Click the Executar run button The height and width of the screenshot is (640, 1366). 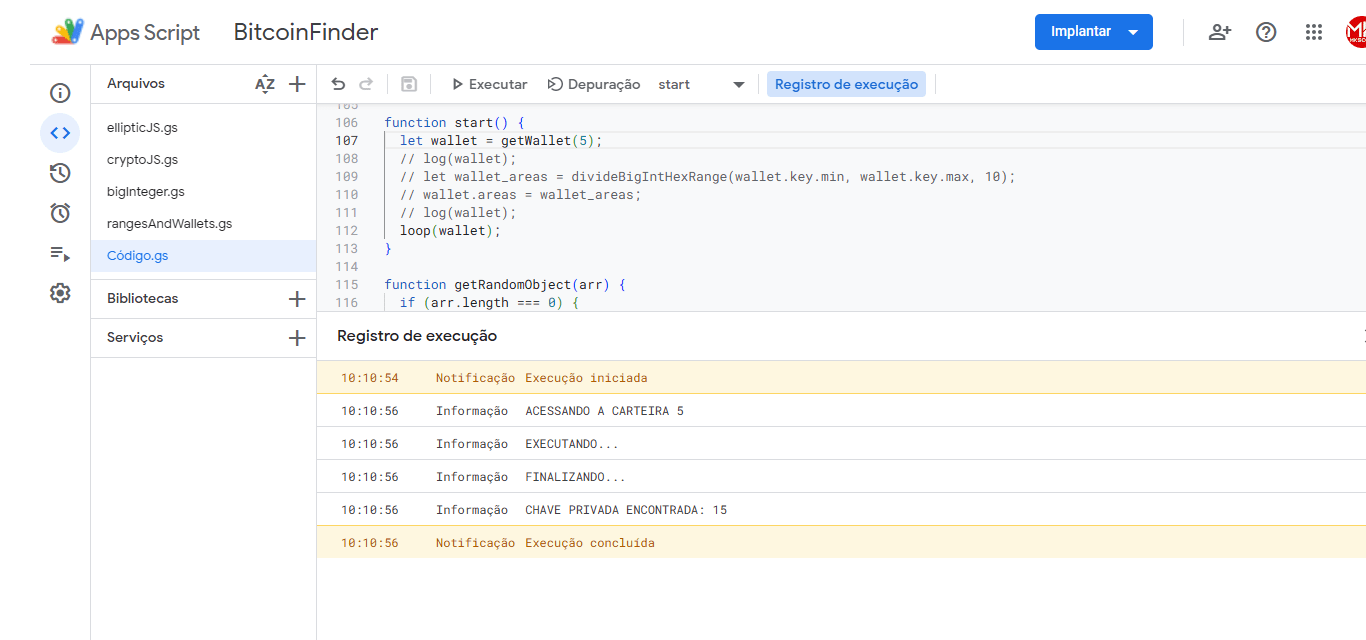489,84
